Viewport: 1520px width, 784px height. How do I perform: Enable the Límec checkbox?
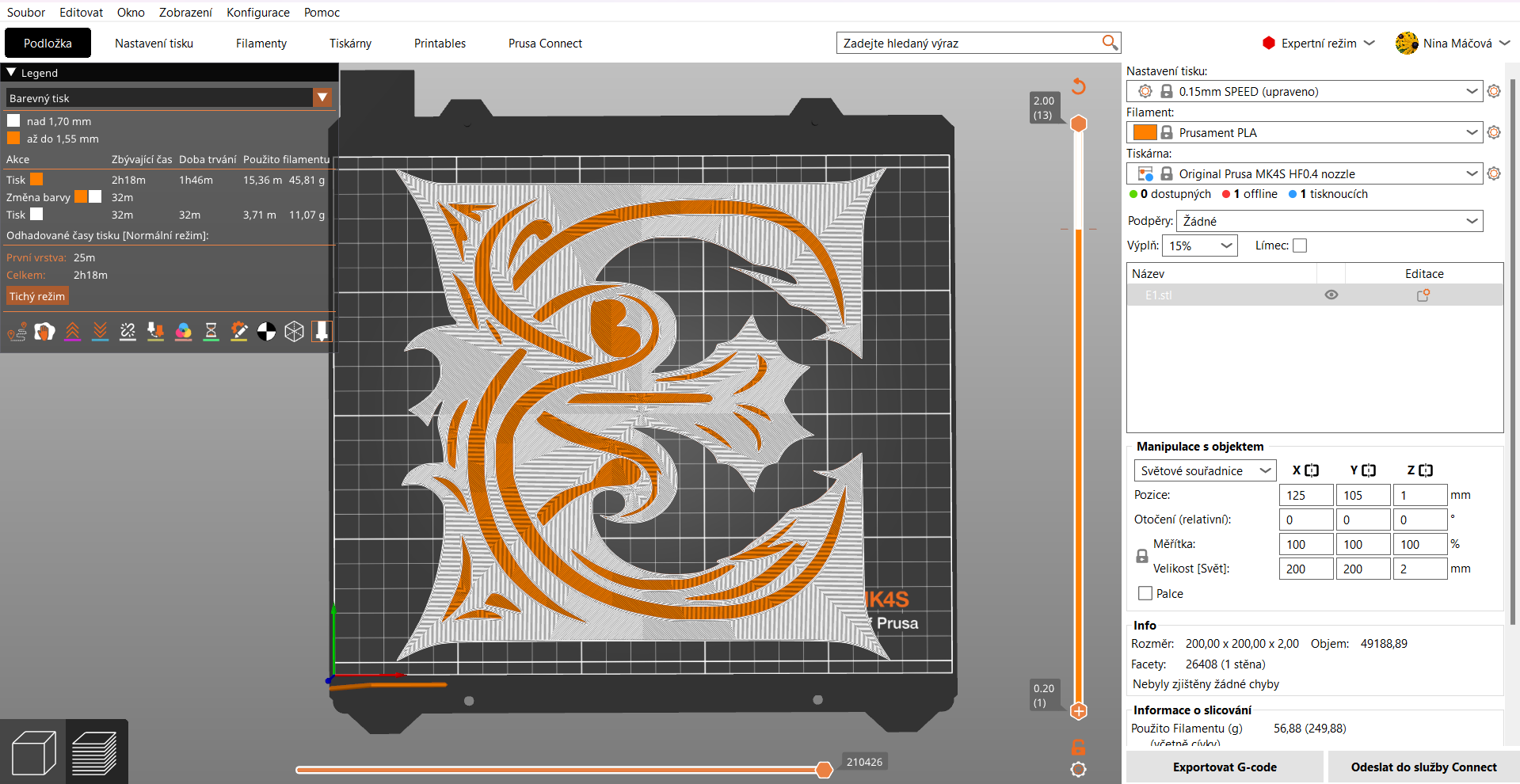[1300, 245]
